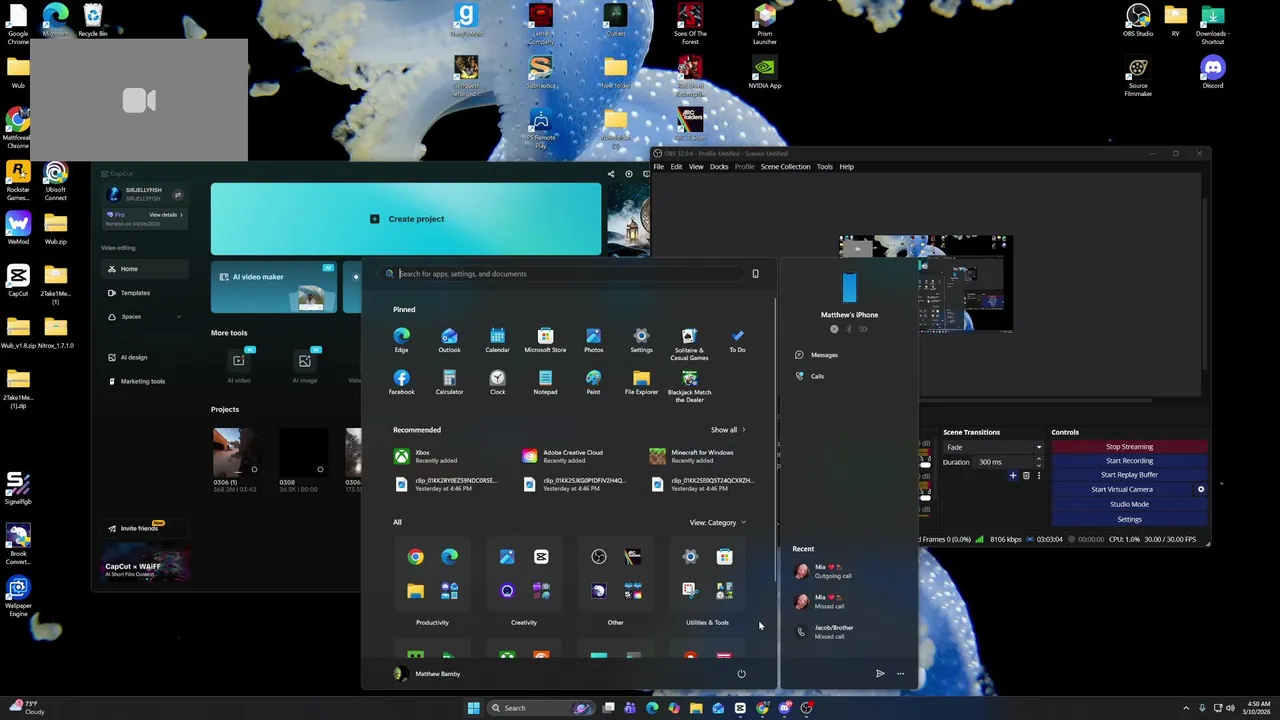Click Studio Mode in OBS Controls
The height and width of the screenshot is (720, 1280).
coord(1129,504)
